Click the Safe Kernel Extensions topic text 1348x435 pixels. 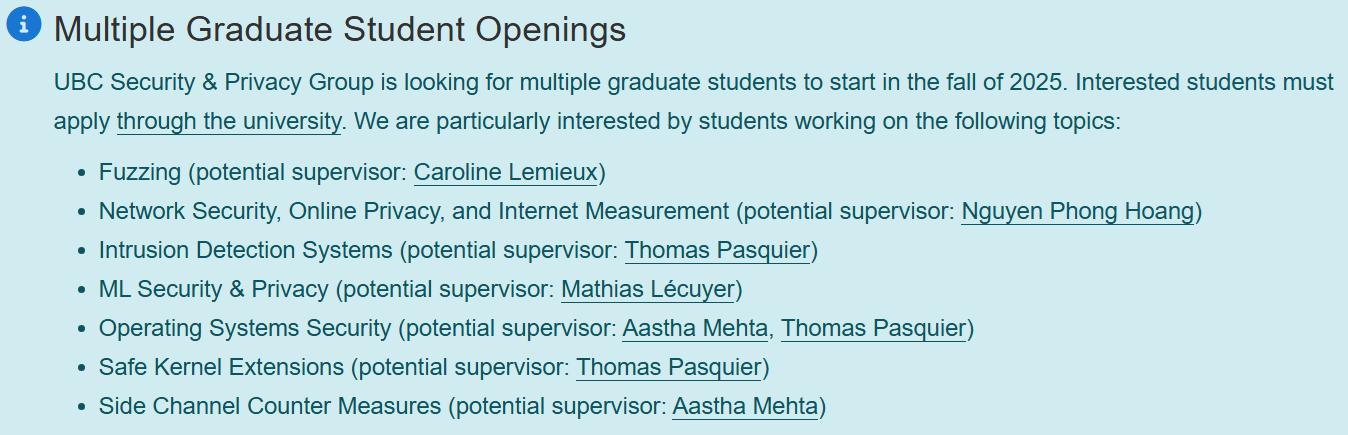coord(222,367)
